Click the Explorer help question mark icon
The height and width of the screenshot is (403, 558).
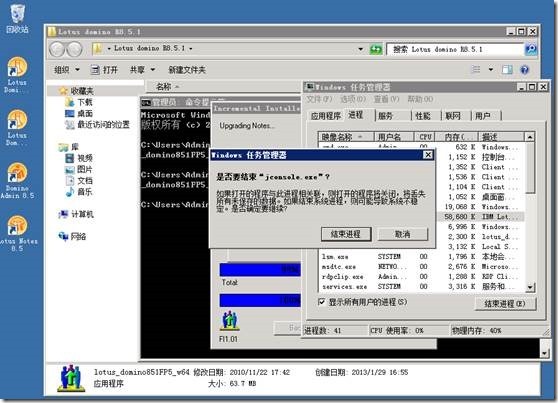(524, 70)
